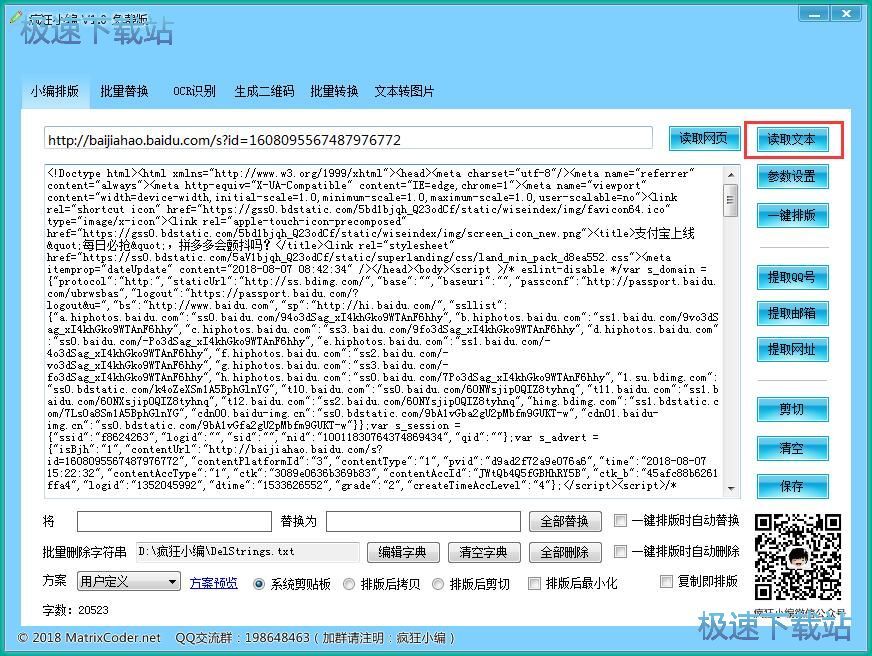This screenshot has height=656, width=872.
Task: Switch to the 文本转图片 tab
Action: [x=404, y=91]
